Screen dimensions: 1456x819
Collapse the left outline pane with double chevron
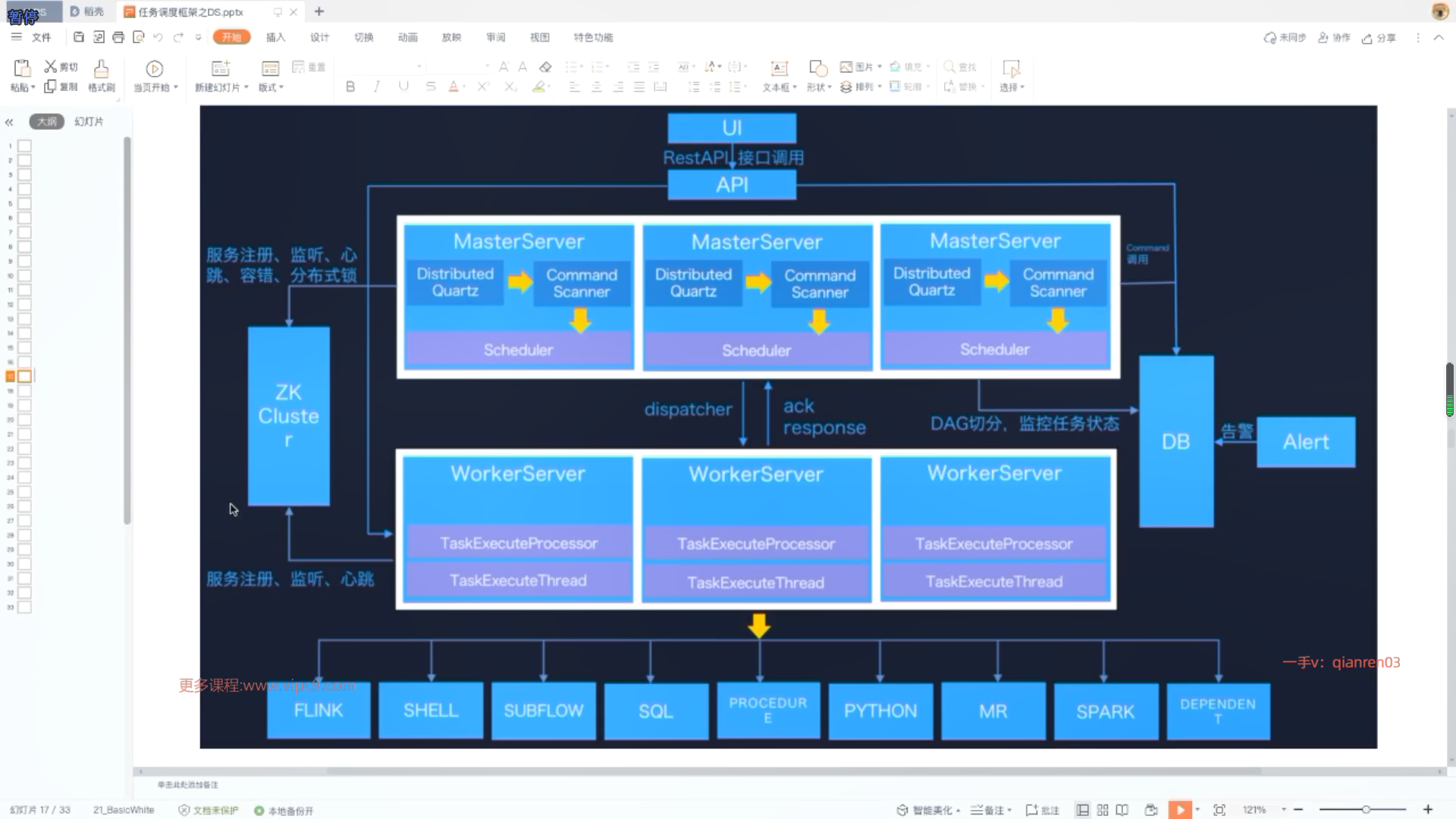[9, 122]
